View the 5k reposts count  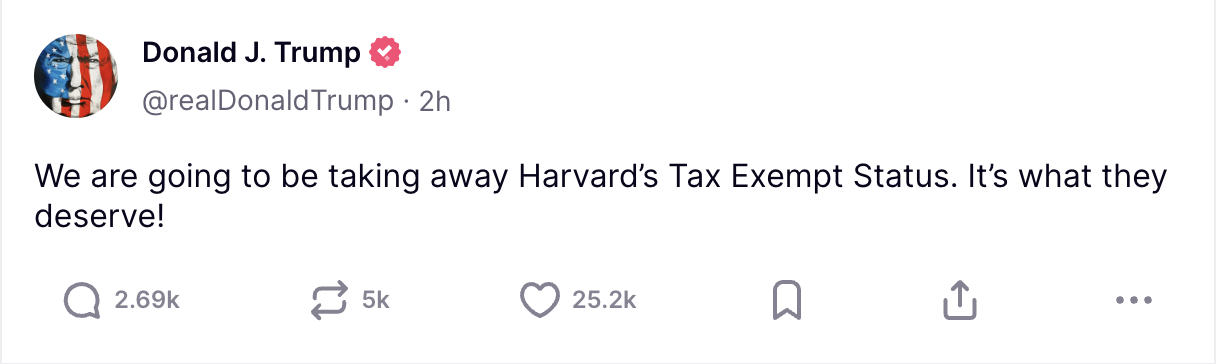375,299
